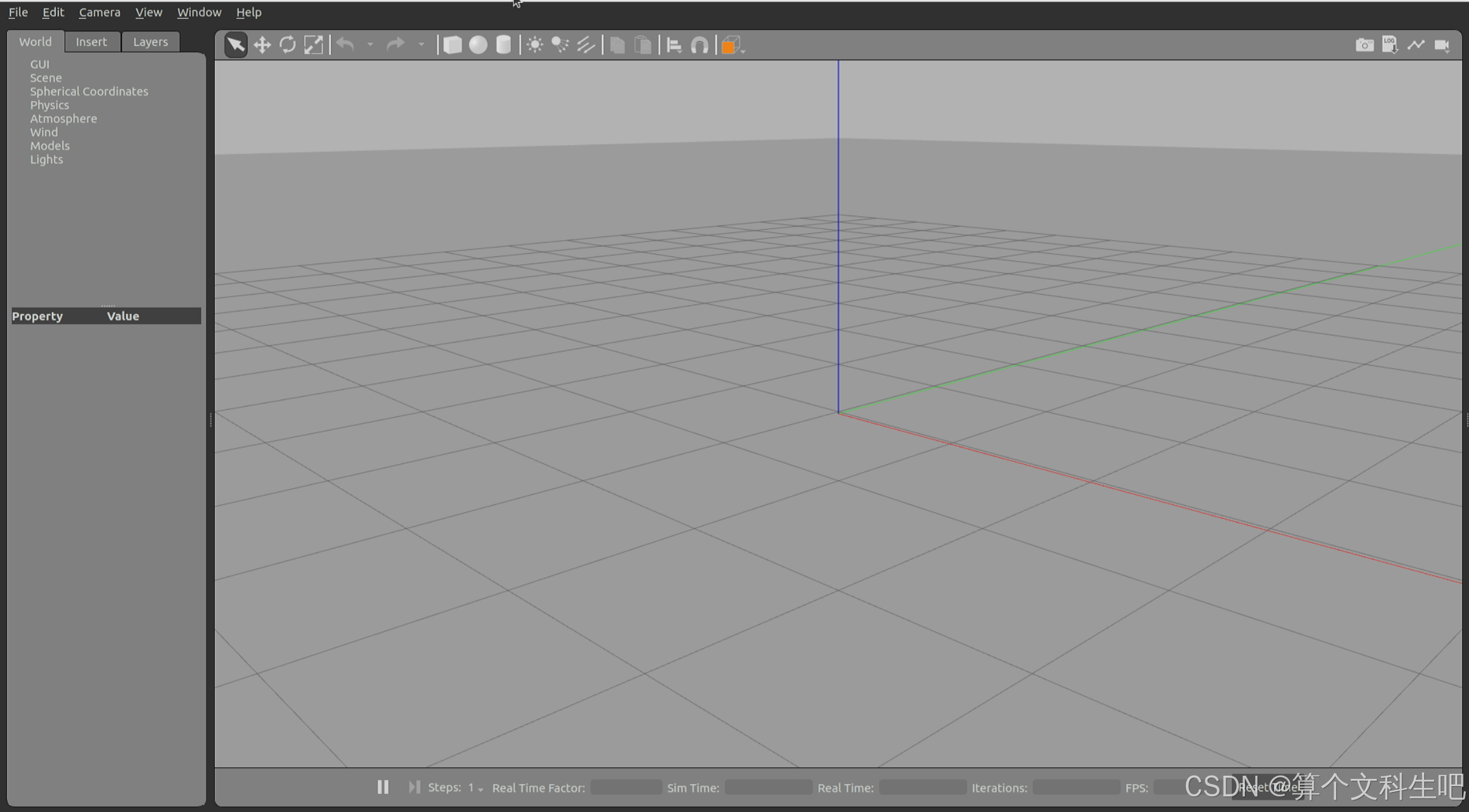1469x812 pixels.
Task: Insert a cylinder shape
Action: [503, 45]
